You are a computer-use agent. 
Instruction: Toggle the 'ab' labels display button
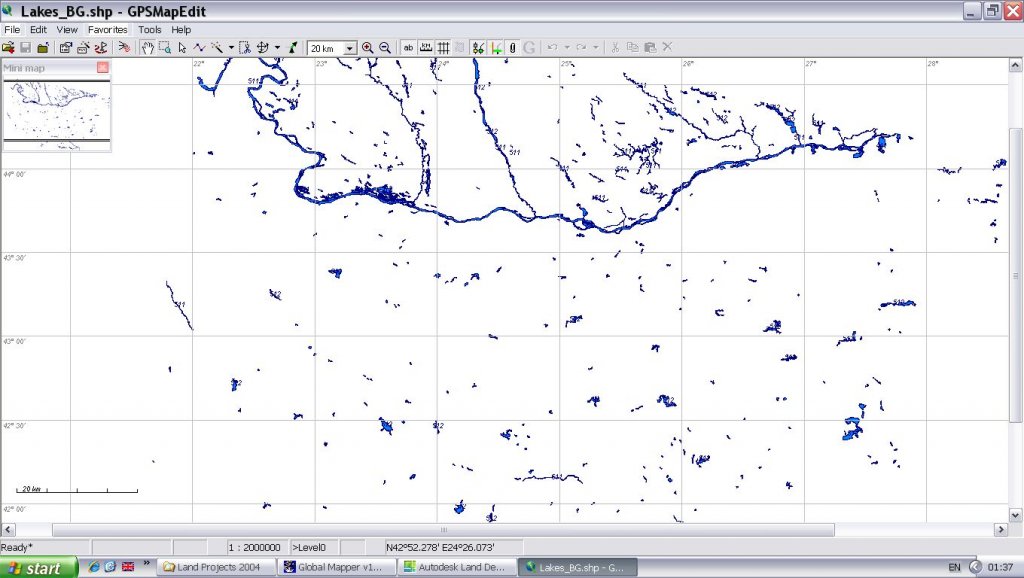(x=408, y=47)
